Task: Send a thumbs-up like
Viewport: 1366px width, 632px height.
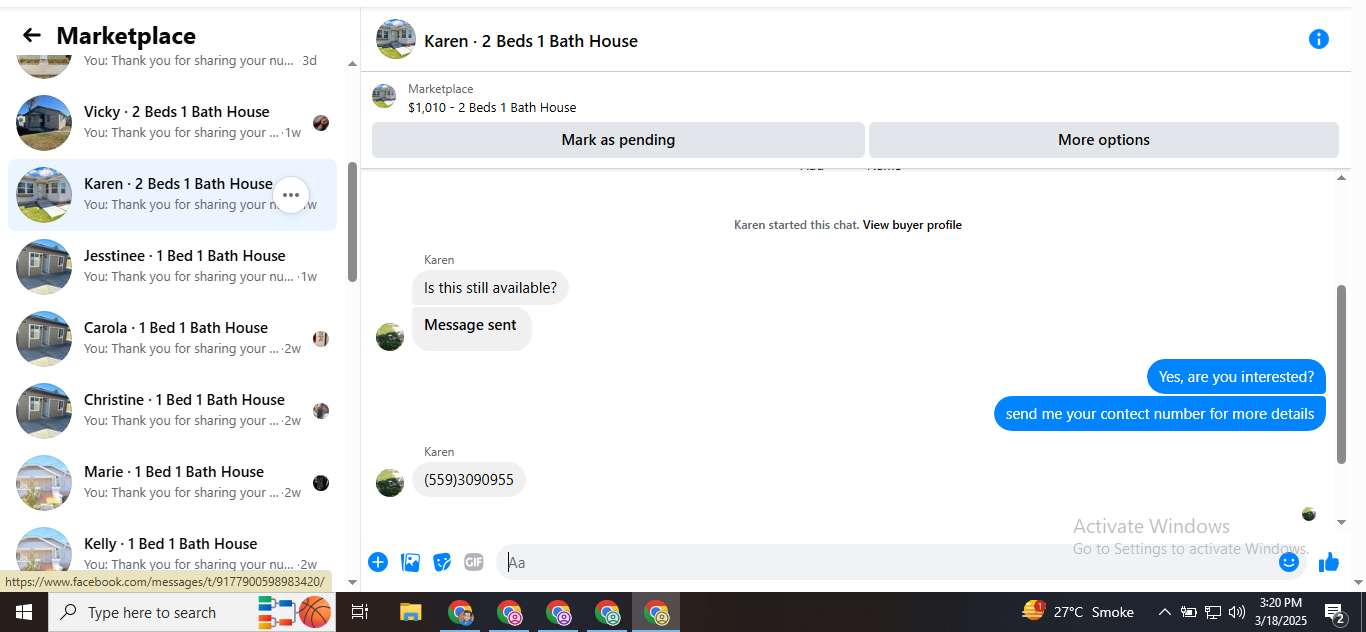Action: tap(1329, 562)
